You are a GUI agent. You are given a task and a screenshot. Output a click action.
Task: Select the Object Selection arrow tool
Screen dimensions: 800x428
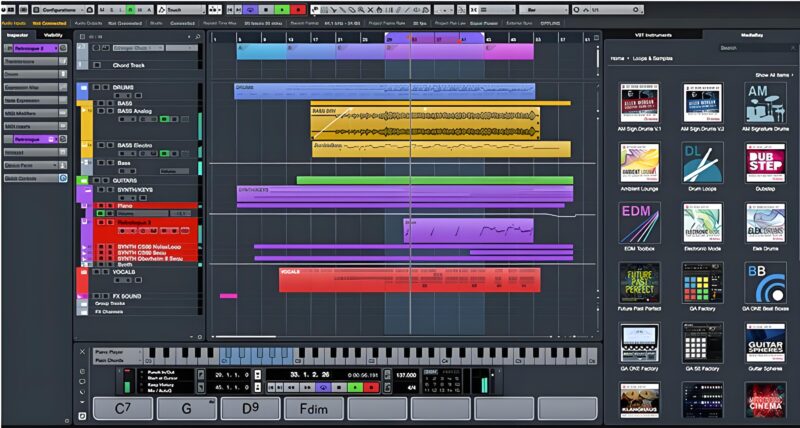(x=315, y=10)
